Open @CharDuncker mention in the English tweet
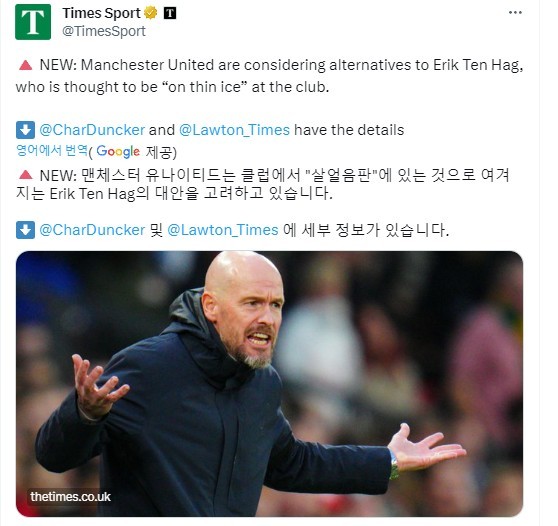 (x=92, y=130)
